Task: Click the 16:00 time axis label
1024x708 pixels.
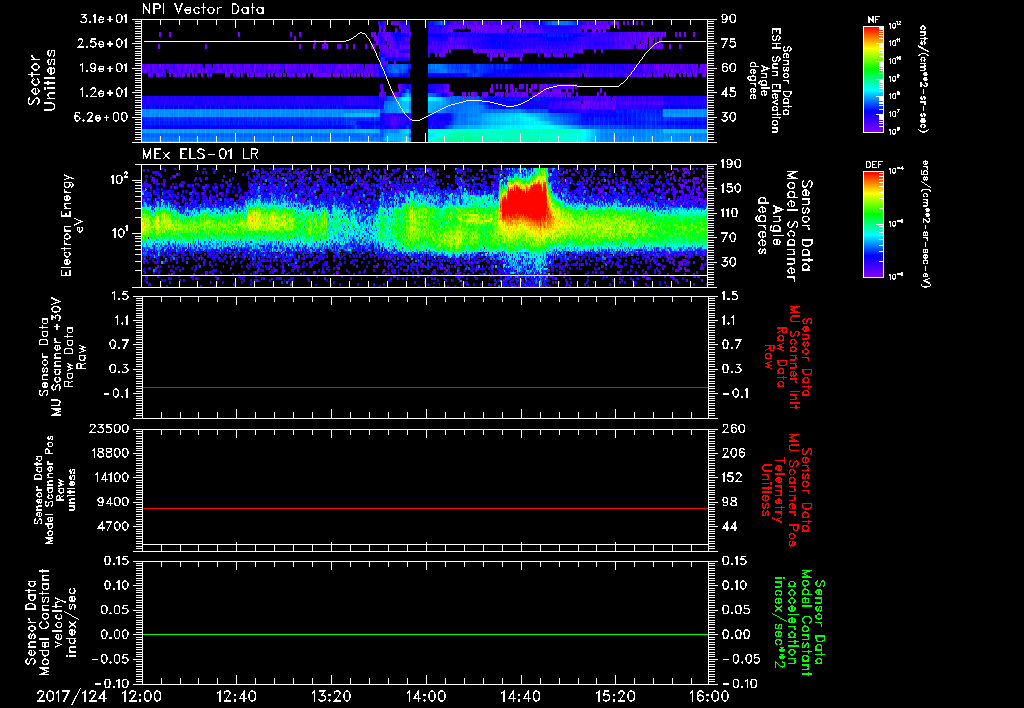Action: 709,697
